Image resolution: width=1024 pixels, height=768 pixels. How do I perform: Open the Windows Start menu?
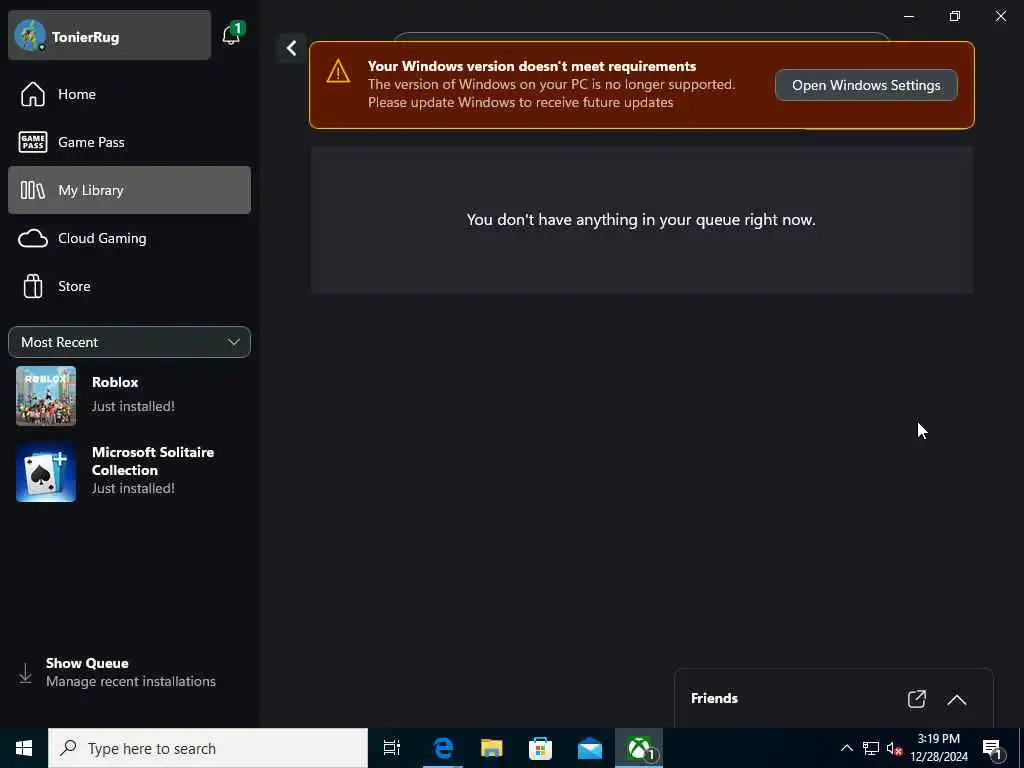click(x=24, y=748)
